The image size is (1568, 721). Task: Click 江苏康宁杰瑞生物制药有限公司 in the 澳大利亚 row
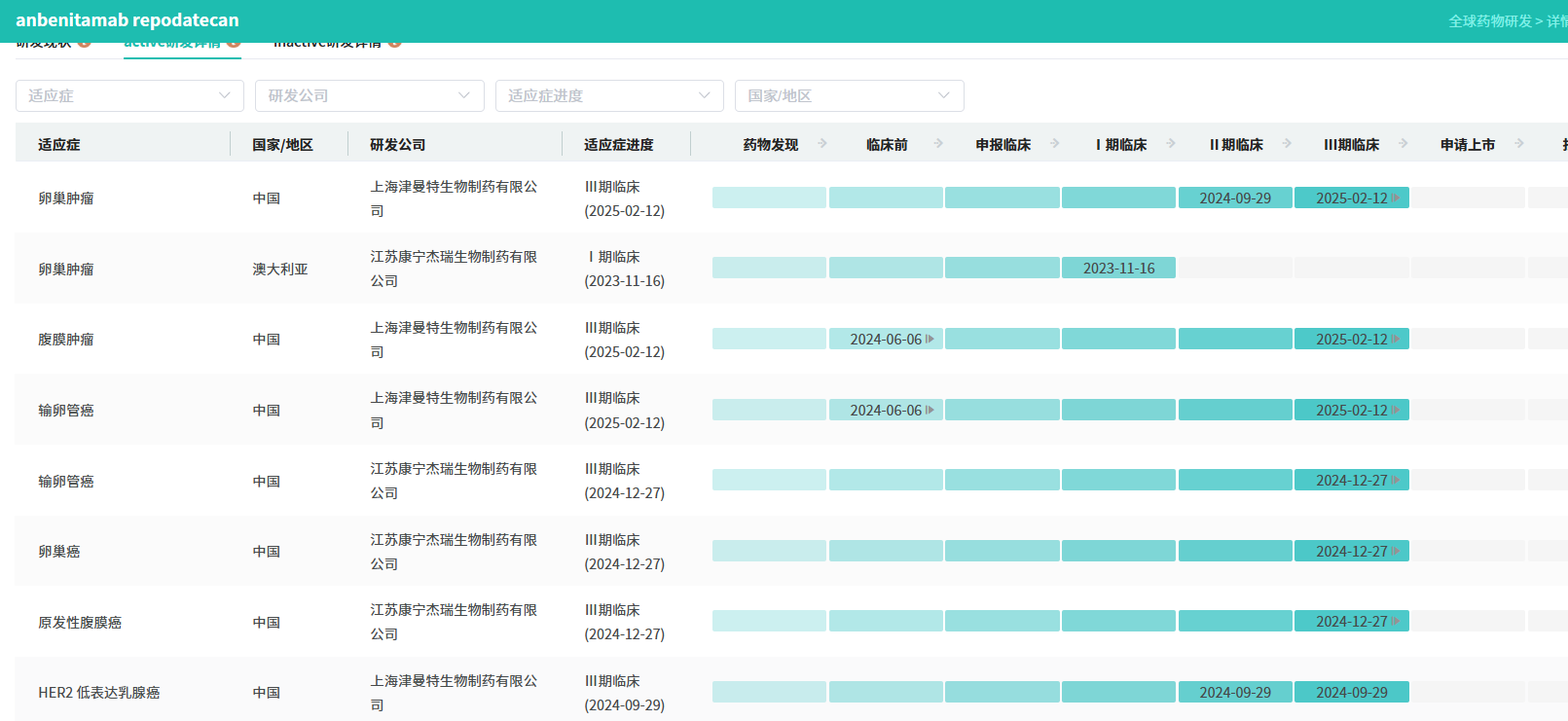(454, 269)
